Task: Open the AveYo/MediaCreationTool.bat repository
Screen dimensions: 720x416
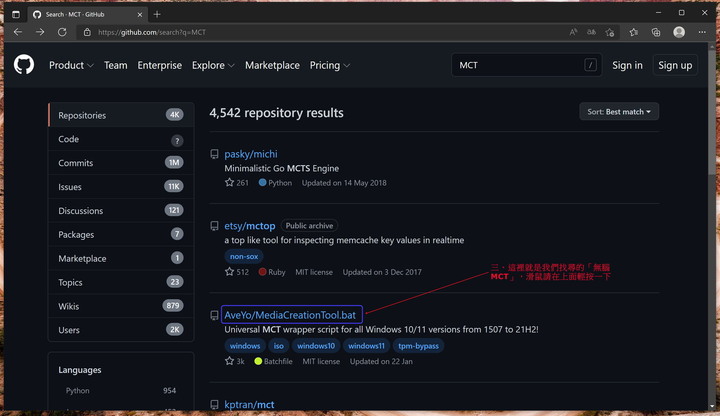Action: click(x=290, y=315)
